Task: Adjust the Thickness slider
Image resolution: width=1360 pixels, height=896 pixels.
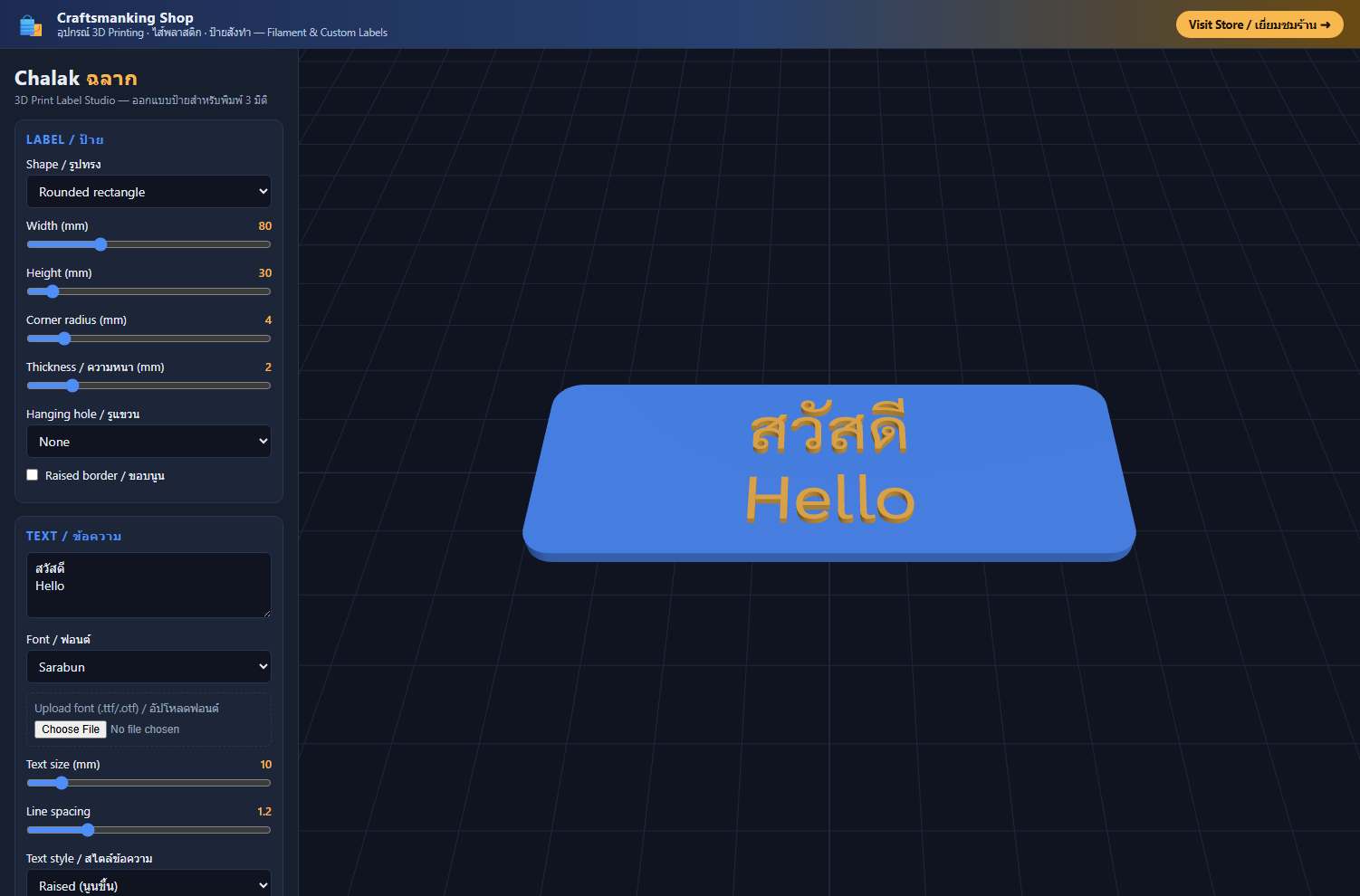Action: tap(148, 386)
